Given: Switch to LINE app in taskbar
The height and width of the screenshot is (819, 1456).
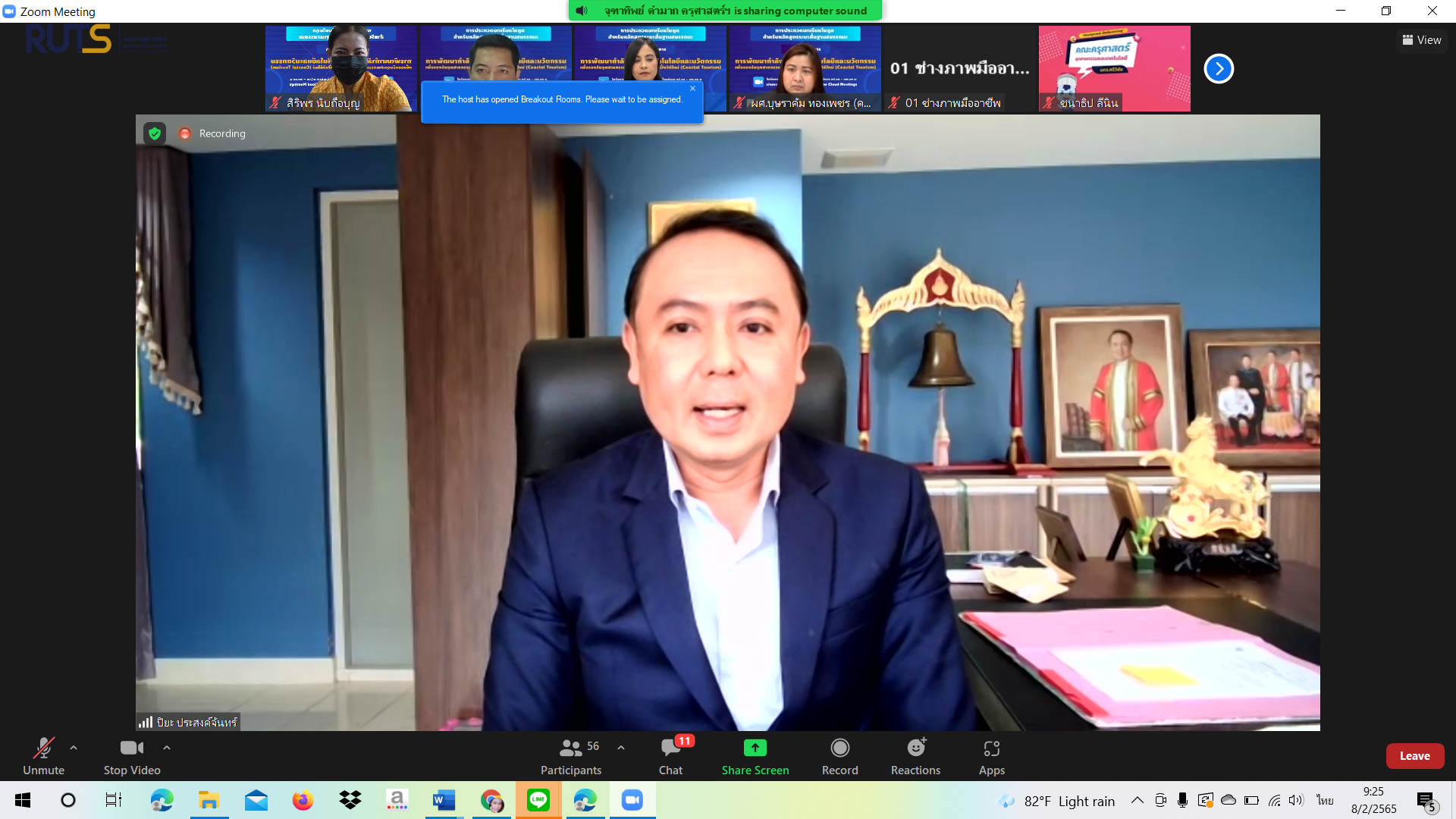Looking at the screenshot, I should (x=538, y=800).
